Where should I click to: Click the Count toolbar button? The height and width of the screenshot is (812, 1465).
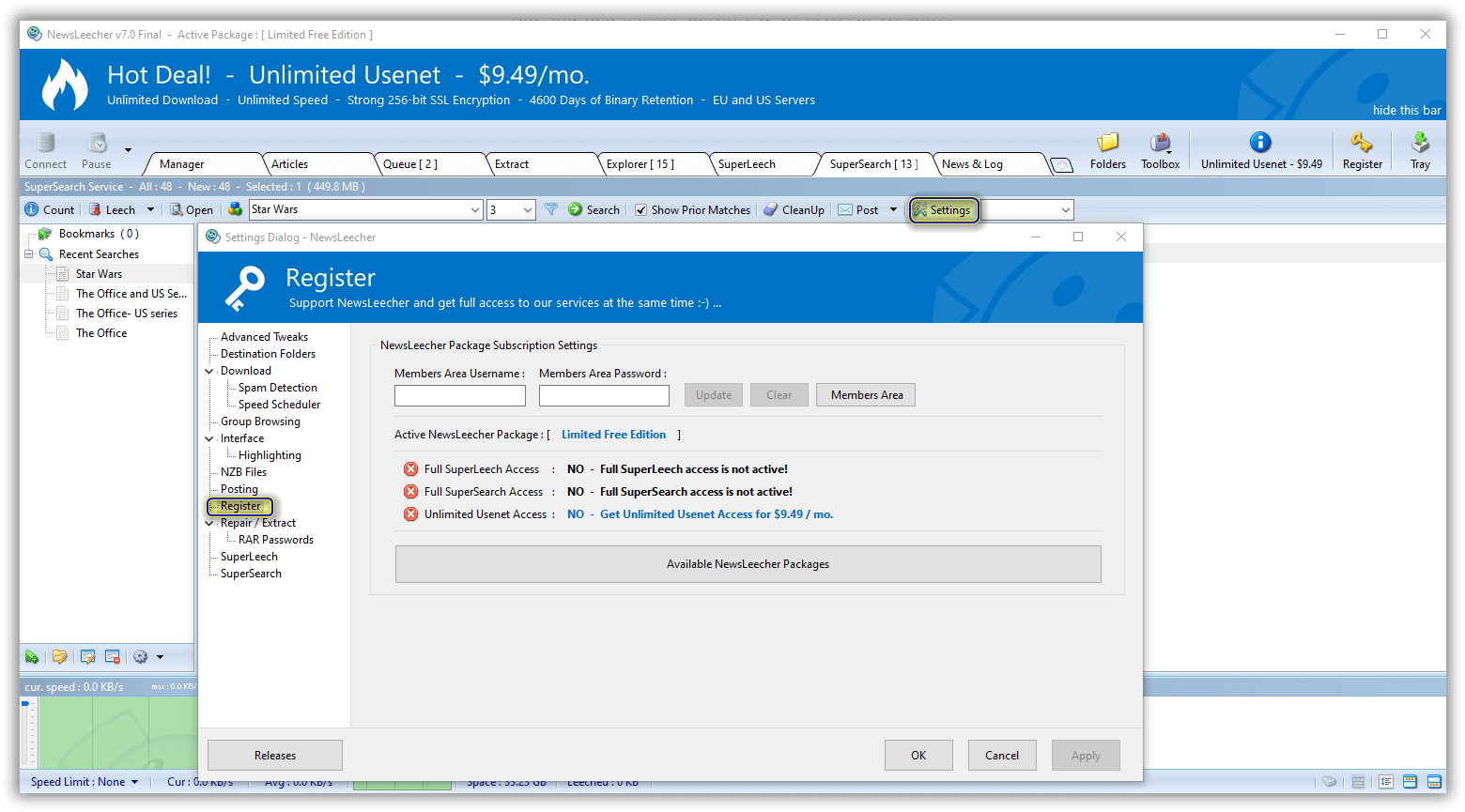[49, 210]
